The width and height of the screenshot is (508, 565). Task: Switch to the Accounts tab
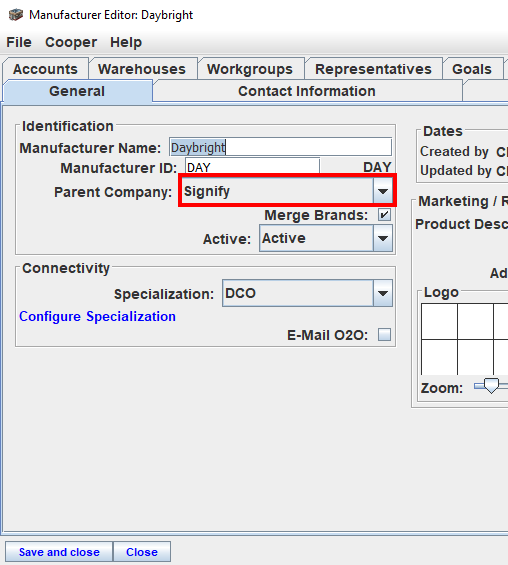tap(45, 68)
